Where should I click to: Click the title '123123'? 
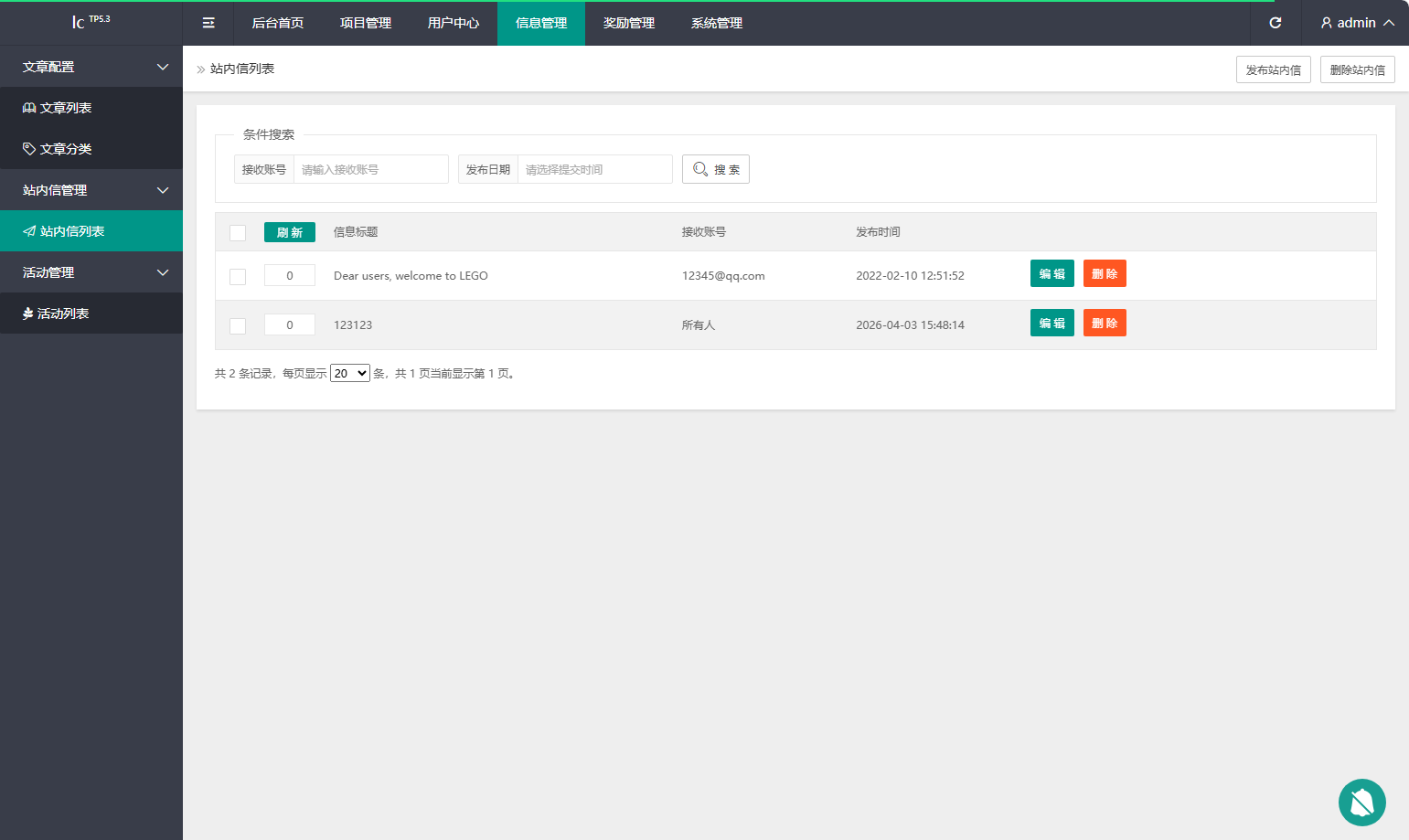coord(353,324)
